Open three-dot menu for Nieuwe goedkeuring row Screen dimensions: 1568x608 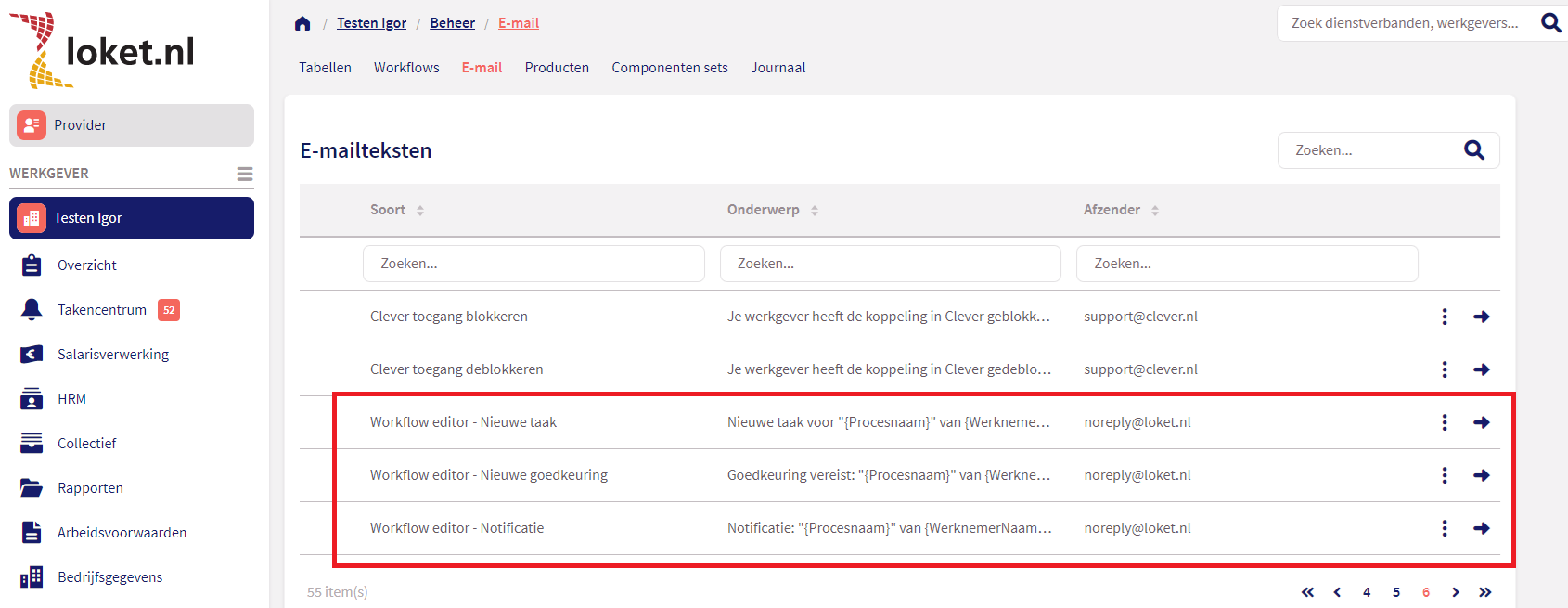pos(1444,475)
